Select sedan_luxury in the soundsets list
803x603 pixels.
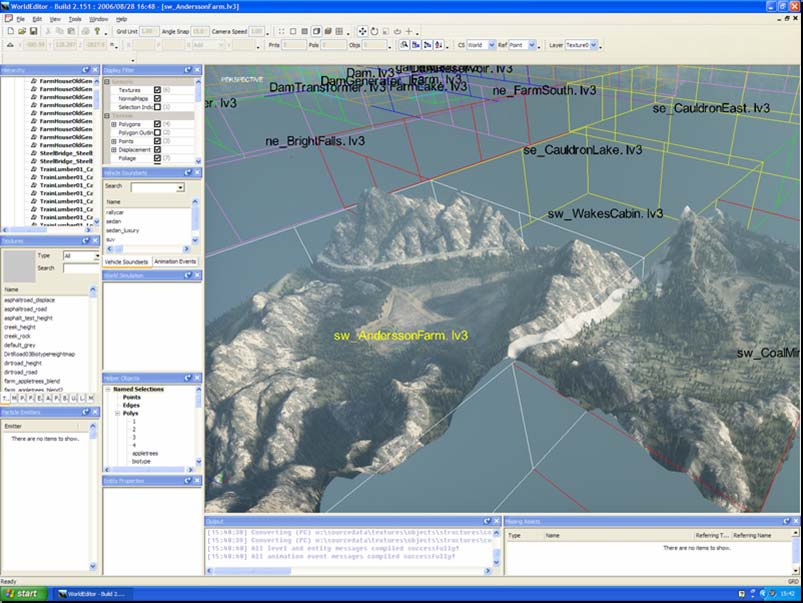coord(122,231)
